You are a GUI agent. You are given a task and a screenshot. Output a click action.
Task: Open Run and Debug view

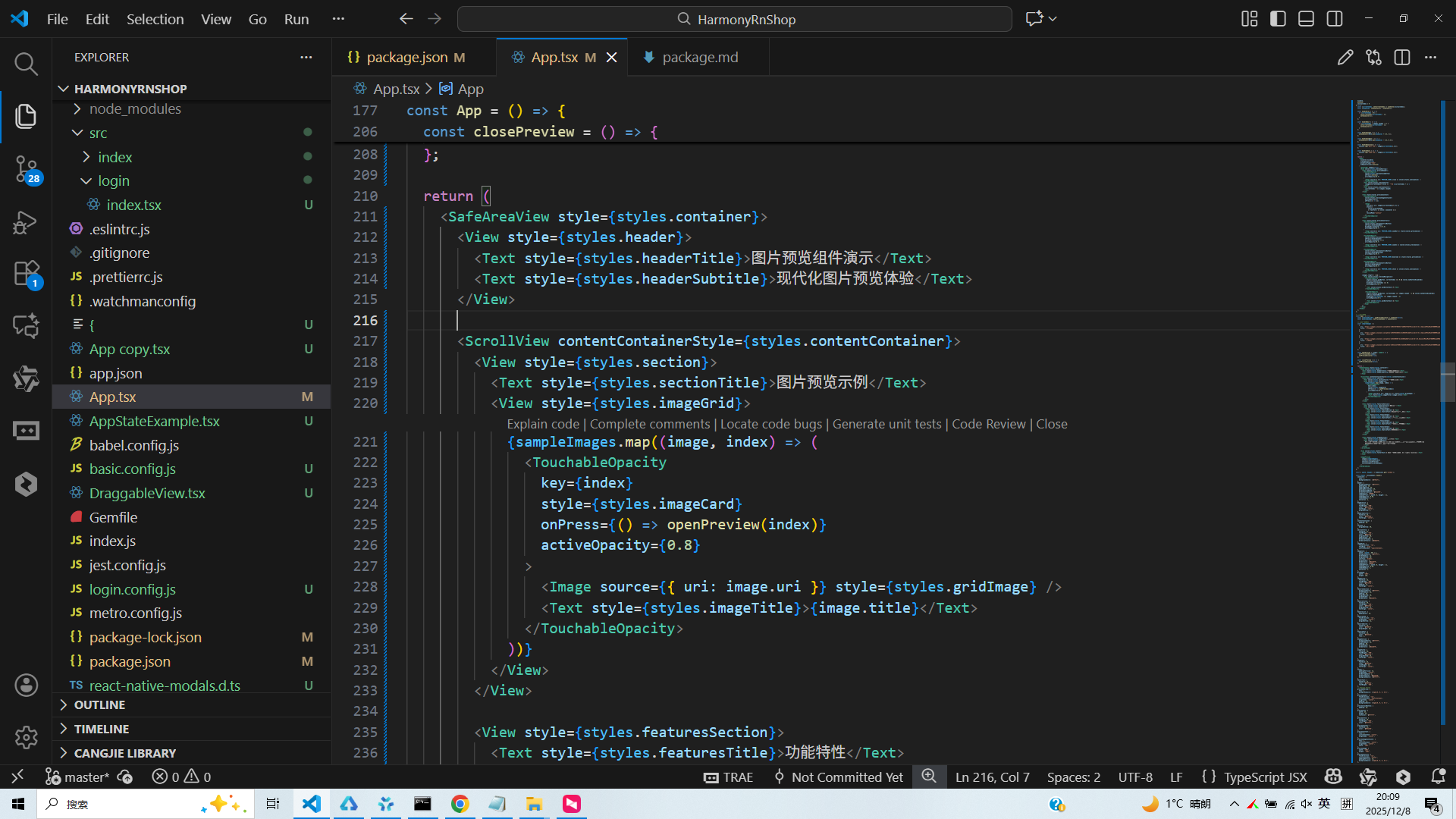26,222
